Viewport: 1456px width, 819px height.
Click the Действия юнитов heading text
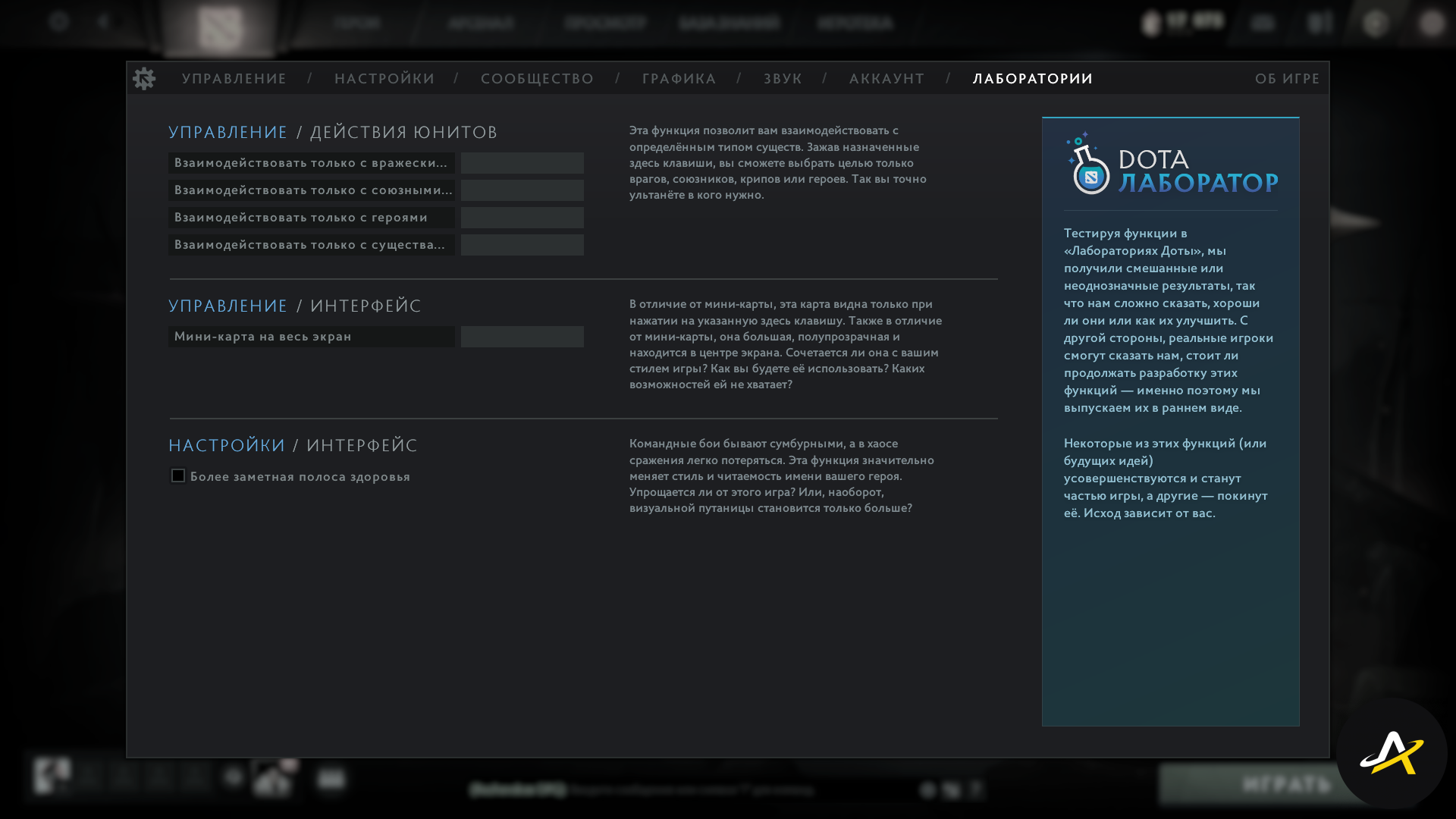(404, 133)
